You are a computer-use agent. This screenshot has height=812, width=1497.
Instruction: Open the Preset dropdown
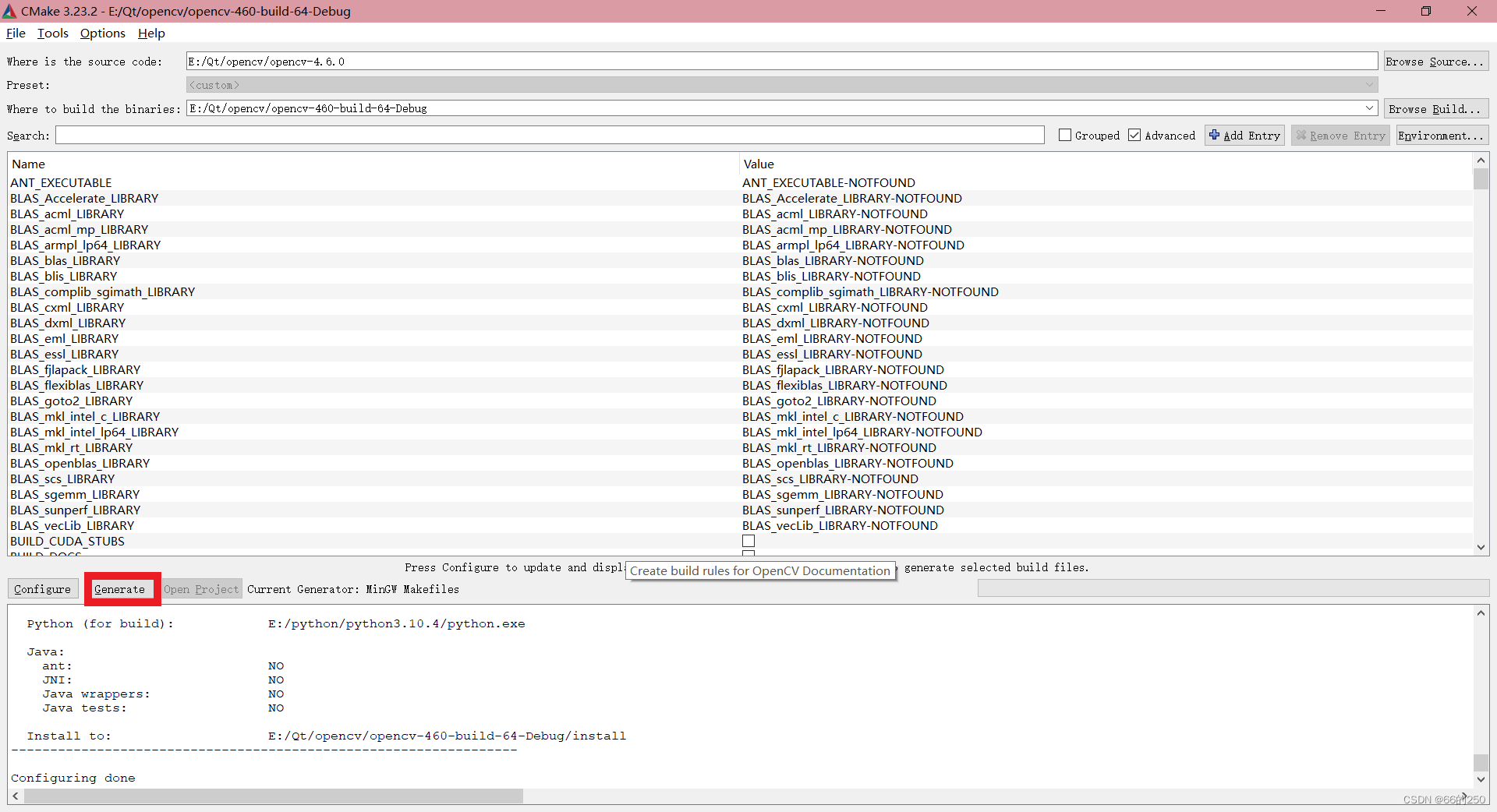click(782, 85)
